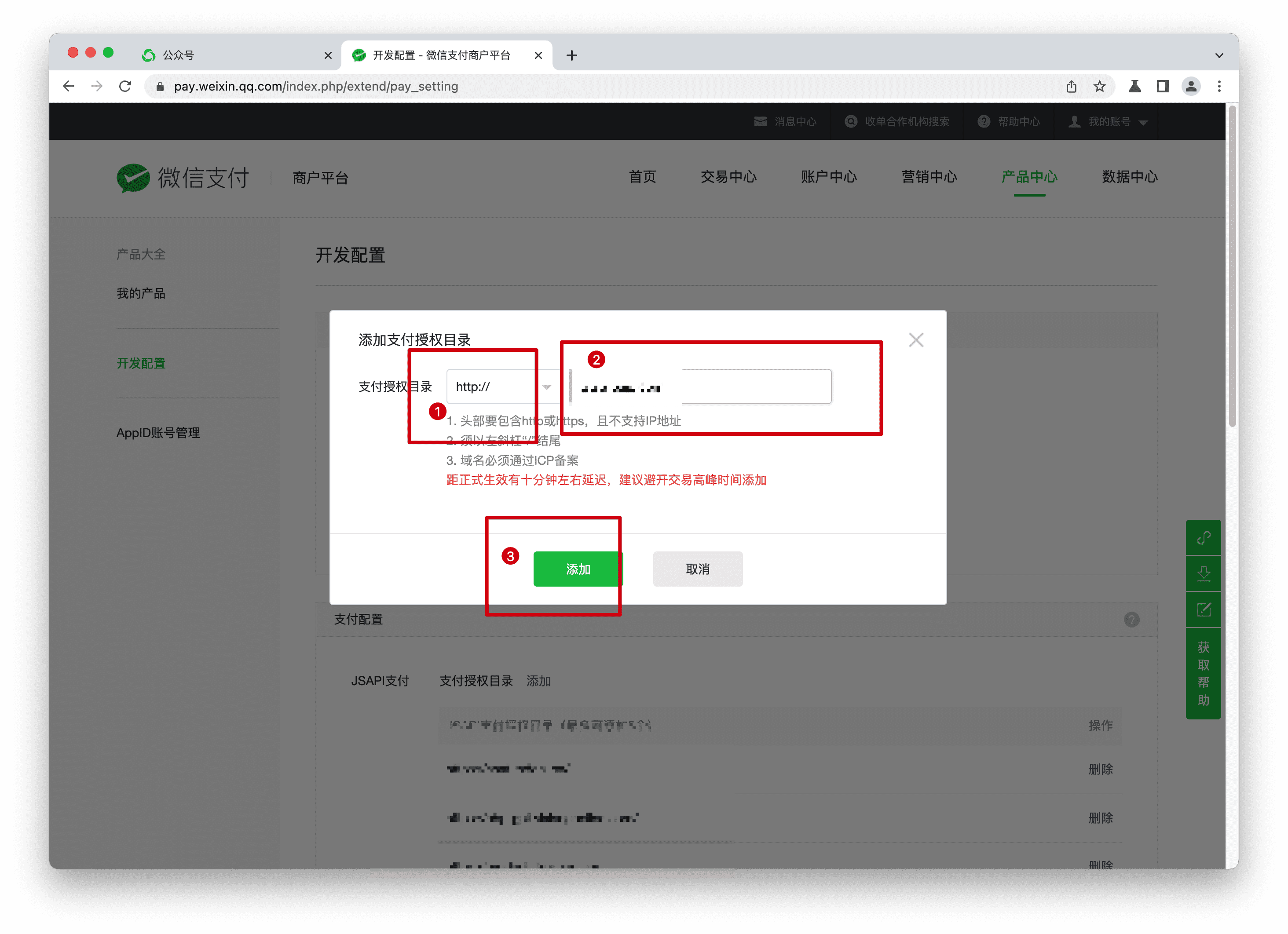Click the 取消 button
Viewport: 1288px width, 934px height.
point(698,569)
